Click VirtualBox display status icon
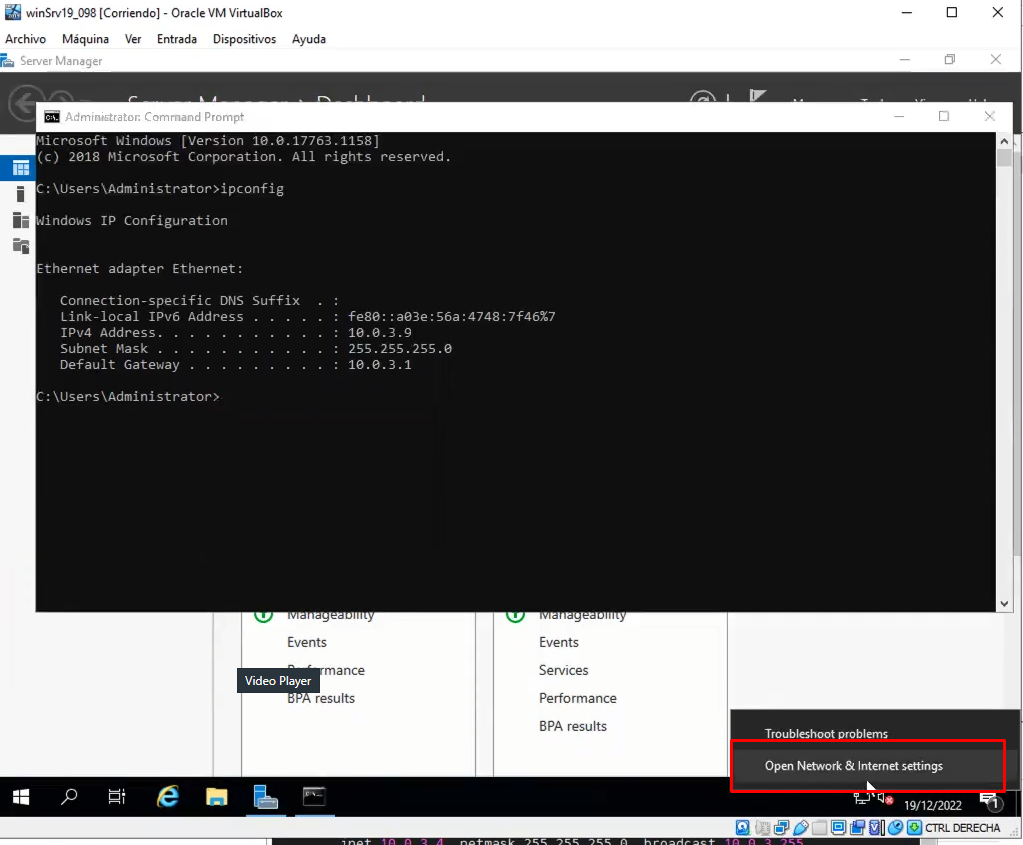This screenshot has height=845, width=1023. (x=838, y=828)
